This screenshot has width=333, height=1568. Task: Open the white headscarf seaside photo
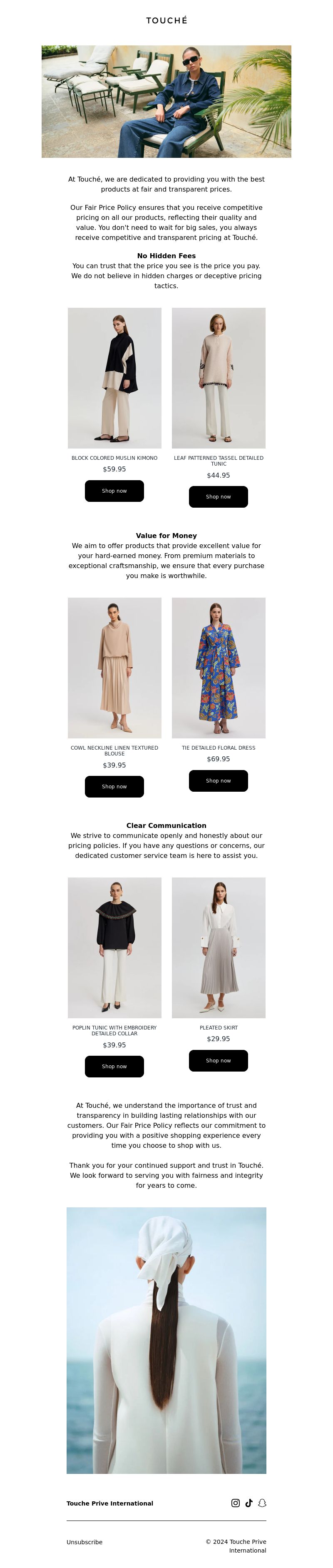coord(166,1340)
